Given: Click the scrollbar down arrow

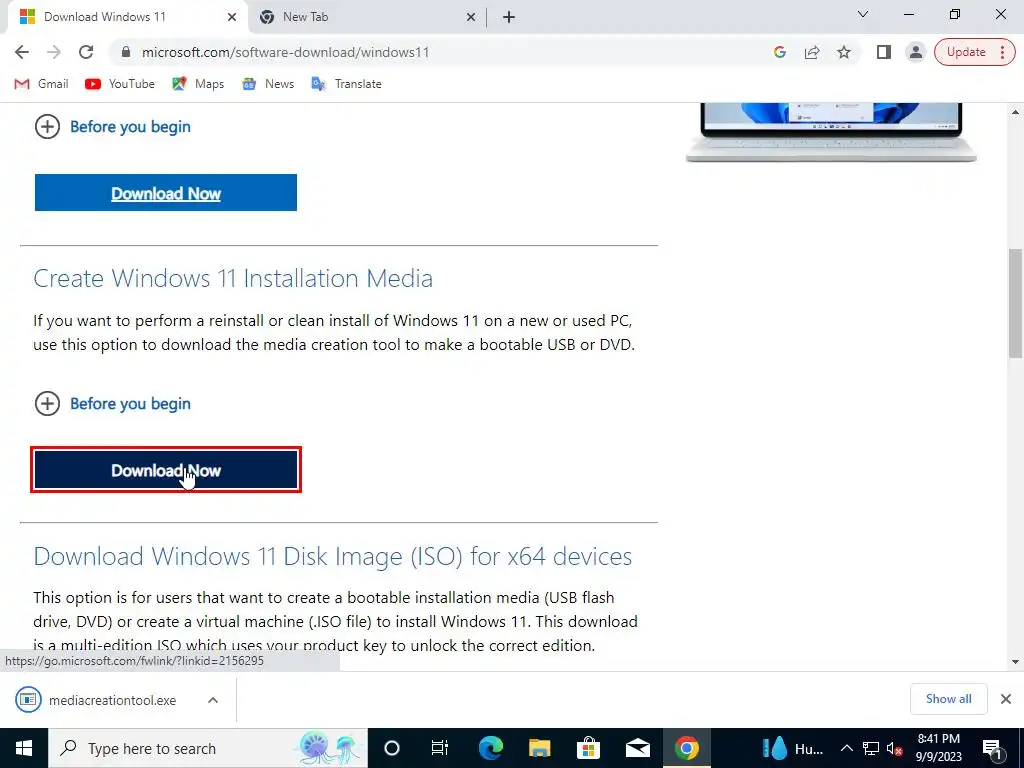Looking at the screenshot, I should pyautogui.click(x=1015, y=662).
